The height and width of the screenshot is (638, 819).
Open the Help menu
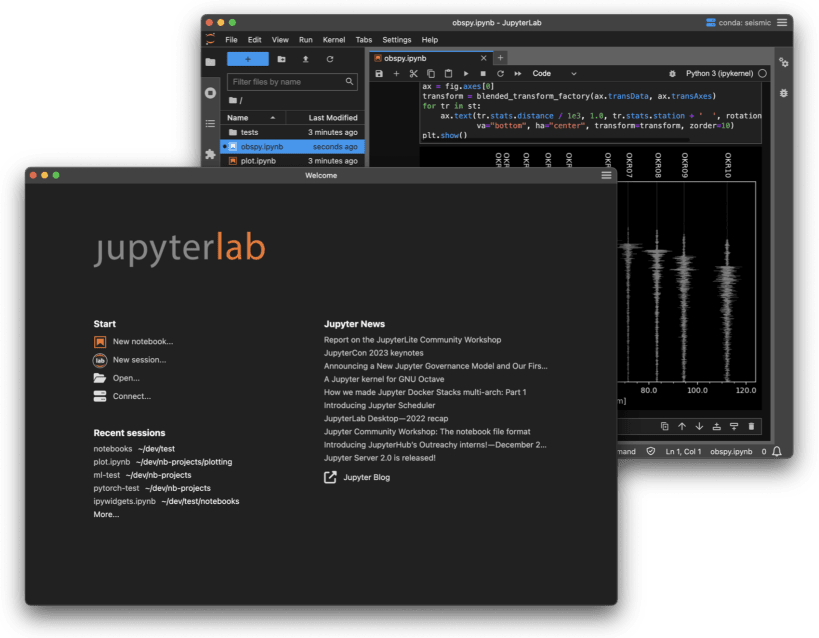(429, 40)
